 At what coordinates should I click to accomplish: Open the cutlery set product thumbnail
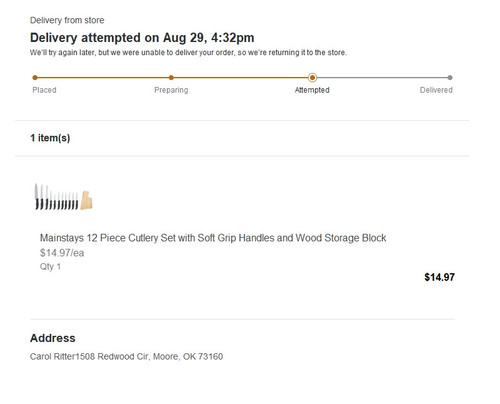click(63, 197)
